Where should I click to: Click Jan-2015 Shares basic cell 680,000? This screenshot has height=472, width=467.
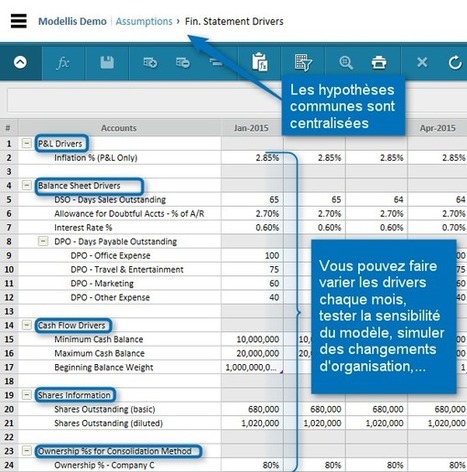pyautogui.click(x=252, y=409)
